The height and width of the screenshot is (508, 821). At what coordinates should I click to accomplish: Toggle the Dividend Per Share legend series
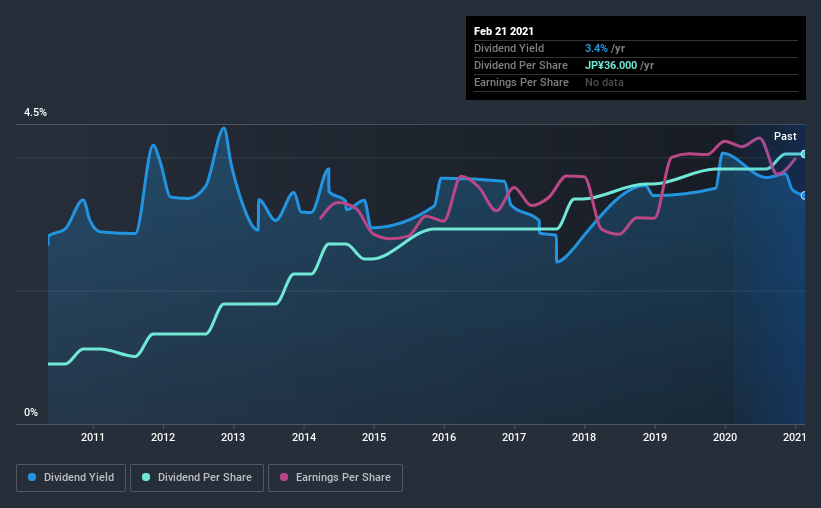coord(197,478)
